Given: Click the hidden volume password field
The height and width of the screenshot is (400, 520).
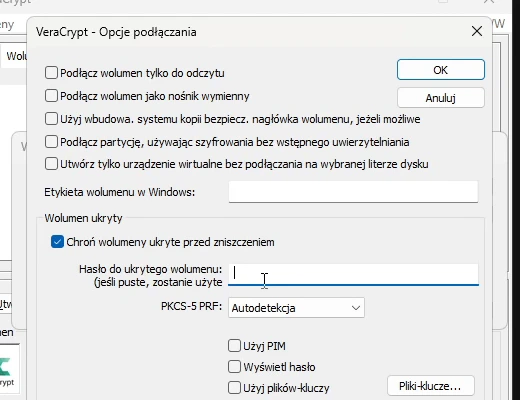Looking at the screenshot, I should (353, 275).
